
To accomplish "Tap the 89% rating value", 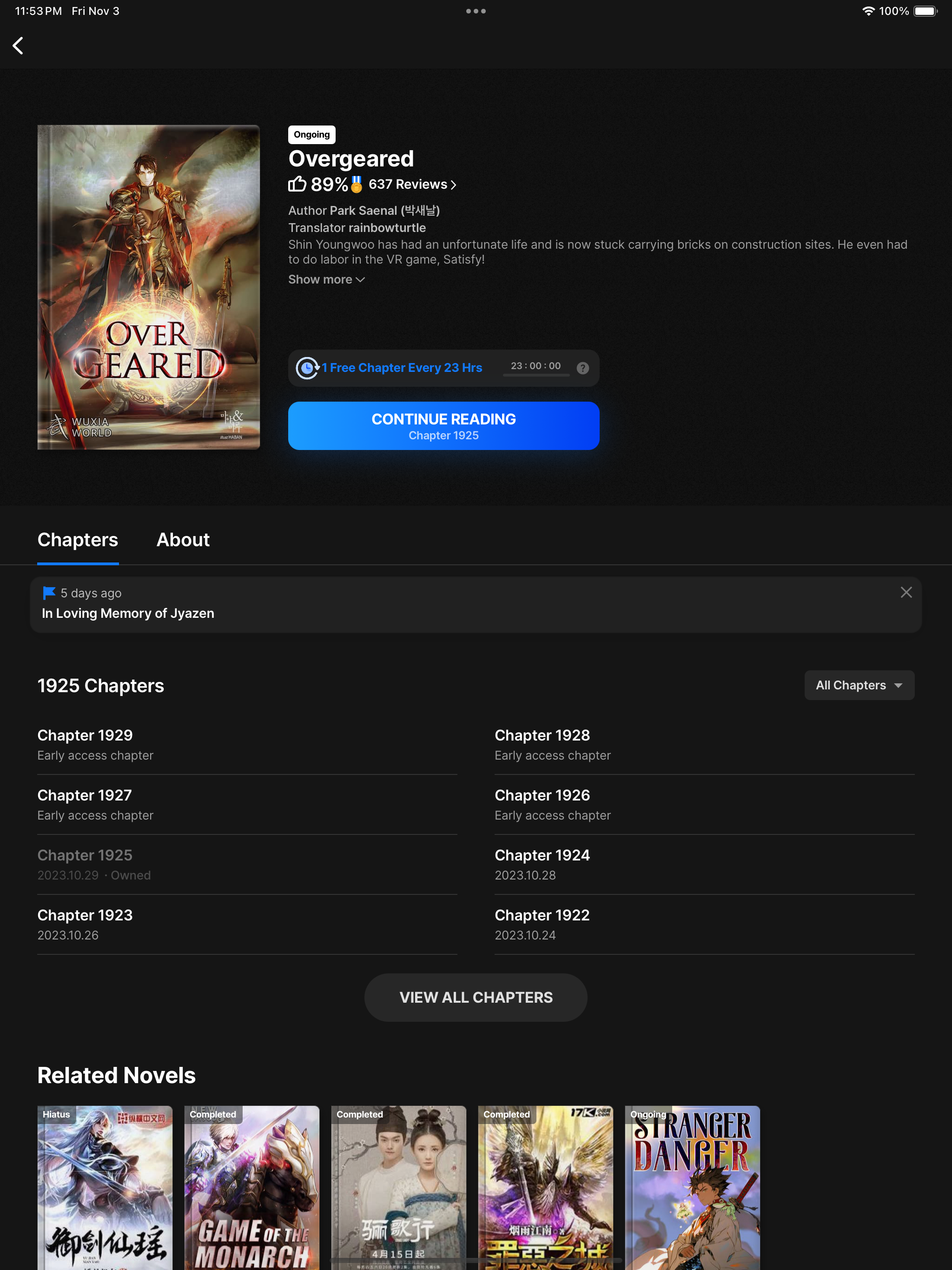I will click(329, 184).
